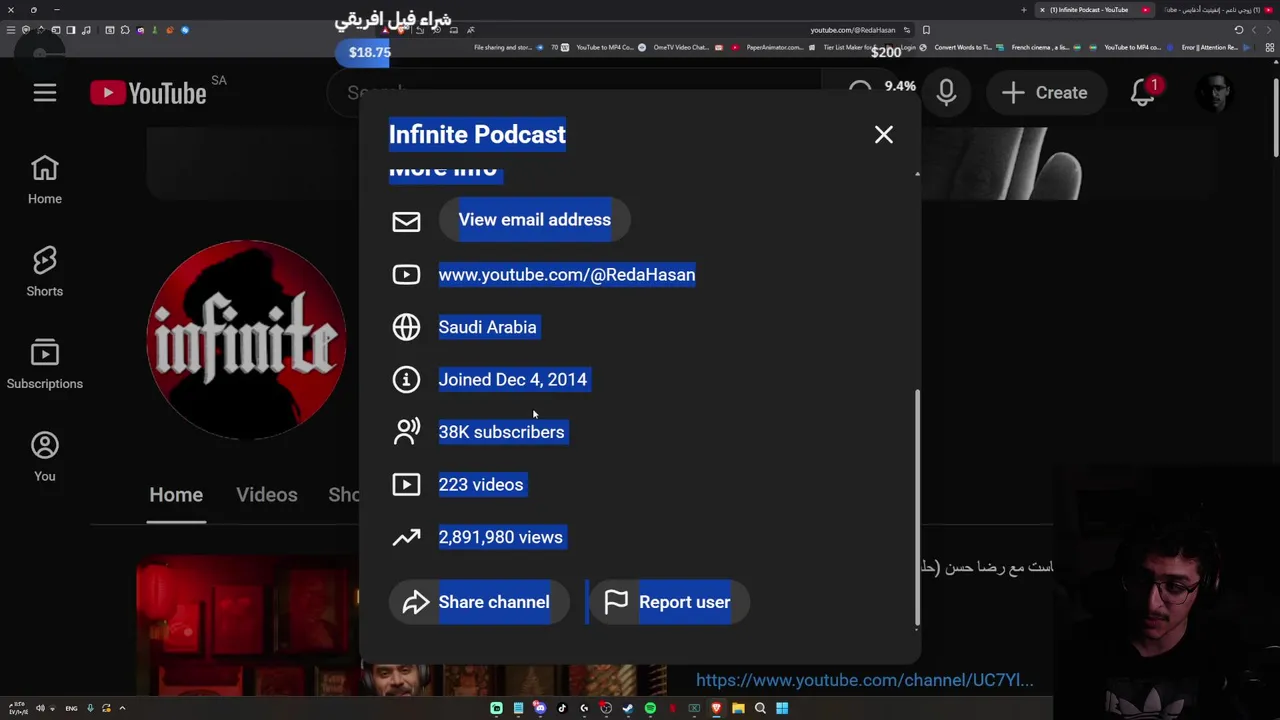Click the envelope email icon
This screenshot has width=1280, height=720.
[406, 221]
